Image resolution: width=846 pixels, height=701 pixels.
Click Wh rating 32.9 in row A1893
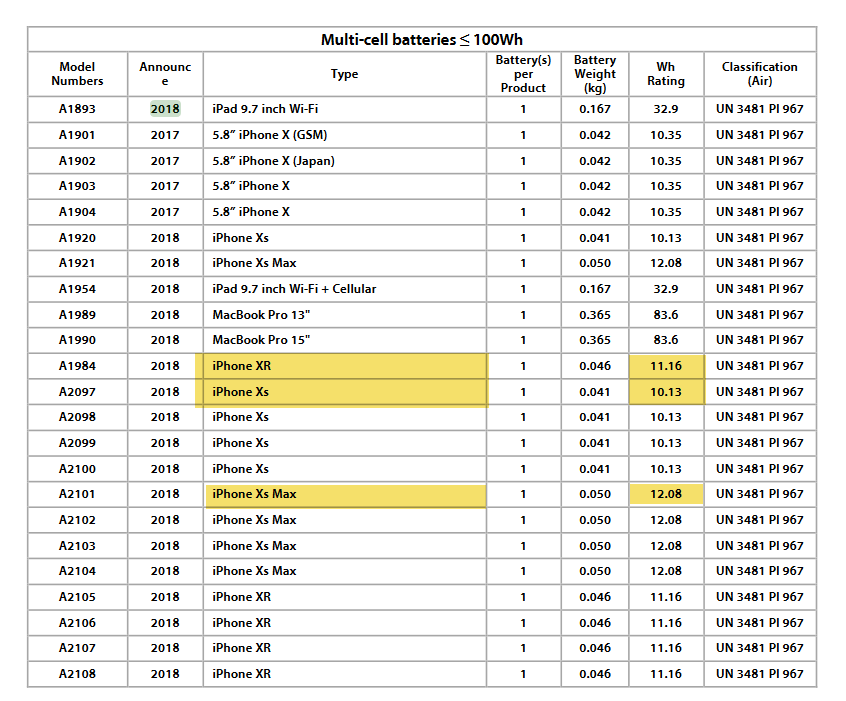click(666, 109)
